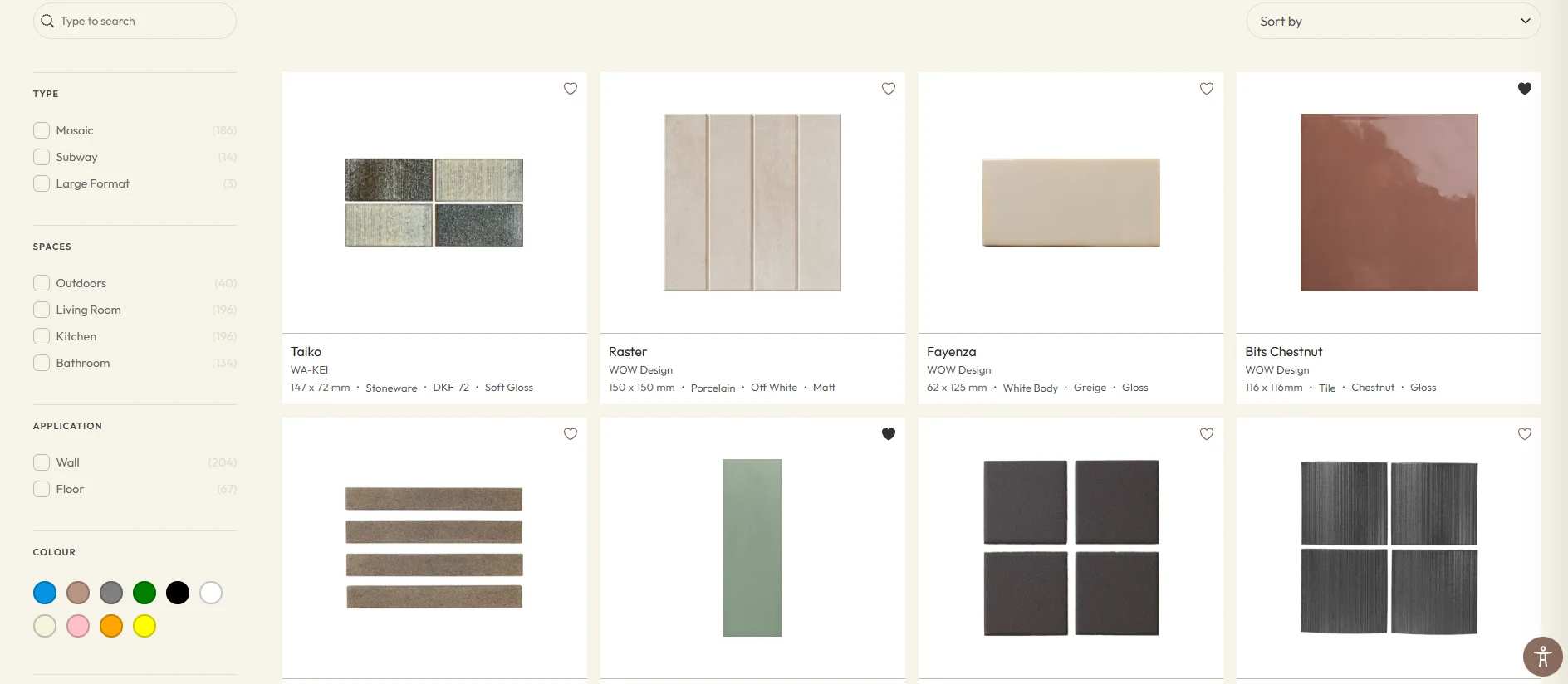1568x684 pixels.
Task: Click WOW Design brand under Fayenza
Action: point(959,370)
